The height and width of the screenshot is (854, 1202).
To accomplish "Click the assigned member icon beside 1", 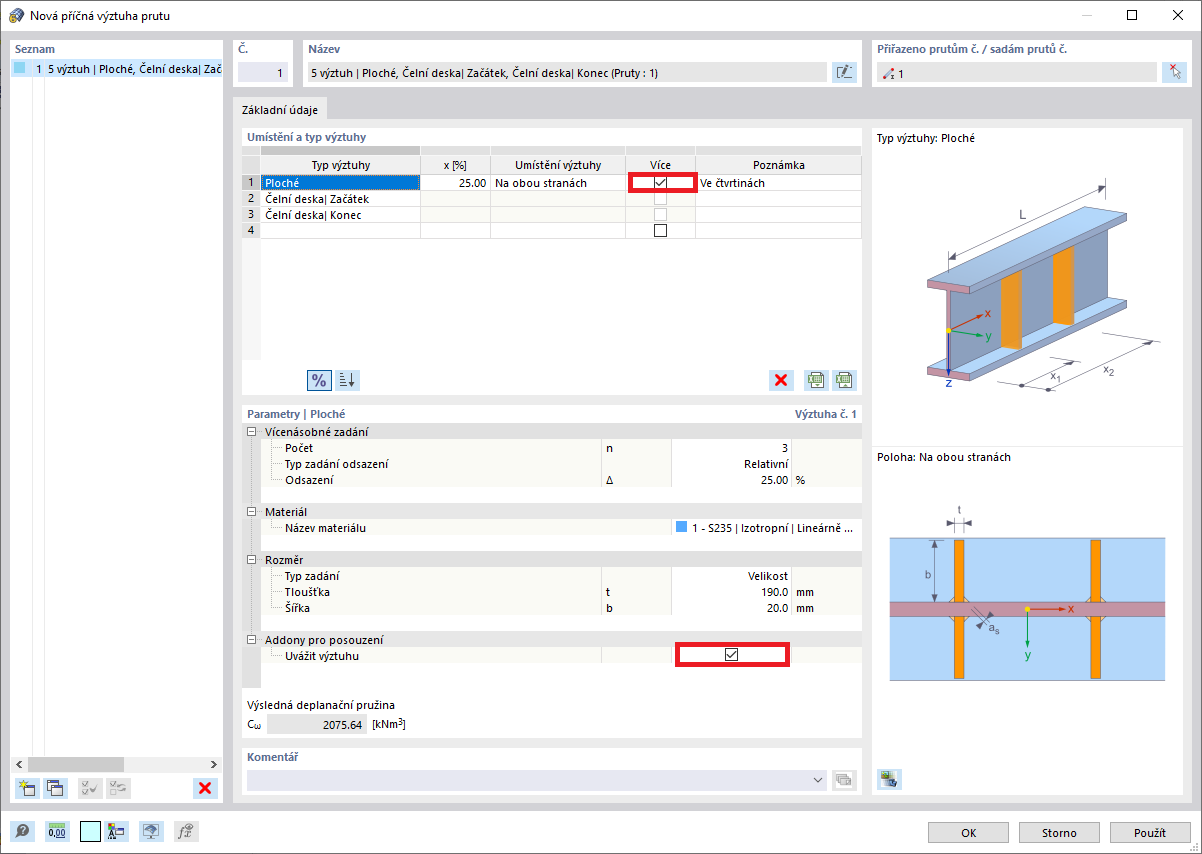I will [887, 73].
